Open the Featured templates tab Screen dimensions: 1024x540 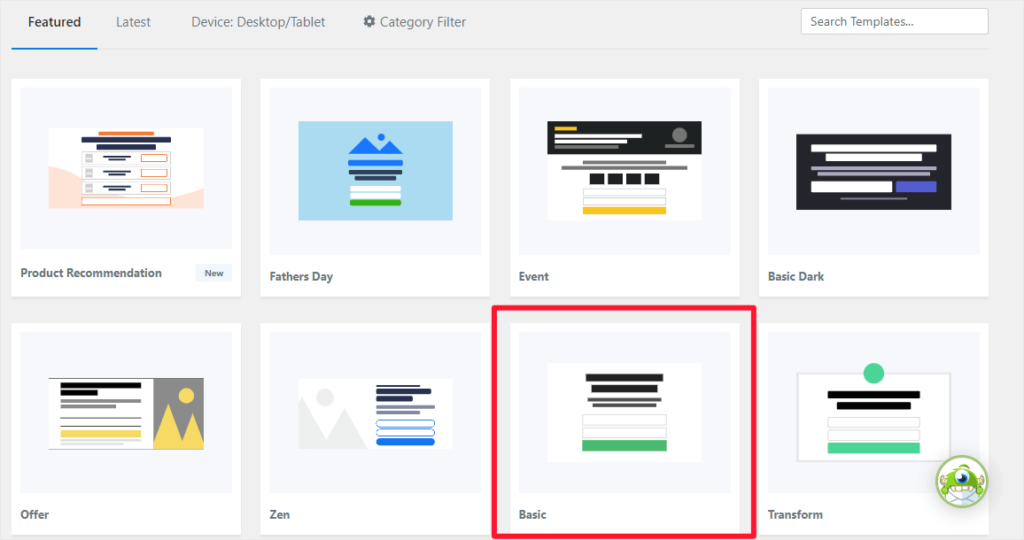coord(54,22)
